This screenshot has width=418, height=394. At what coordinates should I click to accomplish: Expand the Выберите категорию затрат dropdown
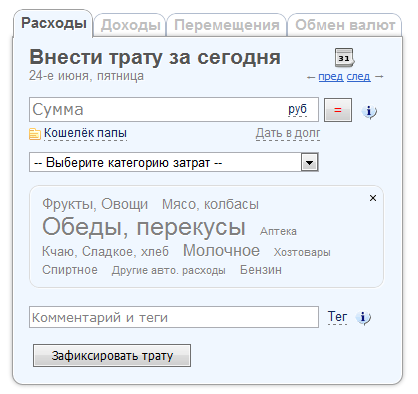coord(174,162)
